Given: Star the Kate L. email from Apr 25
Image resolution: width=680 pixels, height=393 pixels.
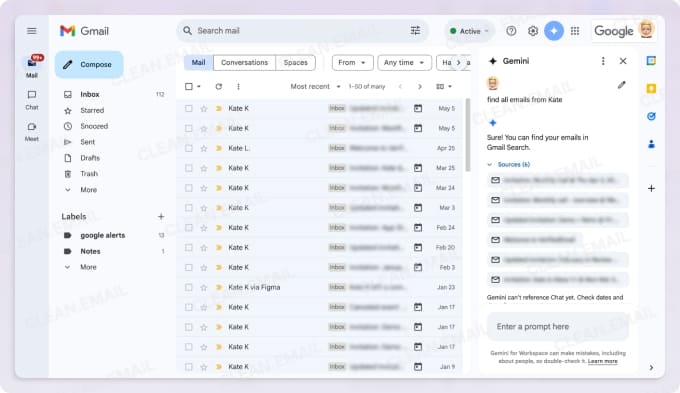Looking at the screenshot, I should (204, 148).
